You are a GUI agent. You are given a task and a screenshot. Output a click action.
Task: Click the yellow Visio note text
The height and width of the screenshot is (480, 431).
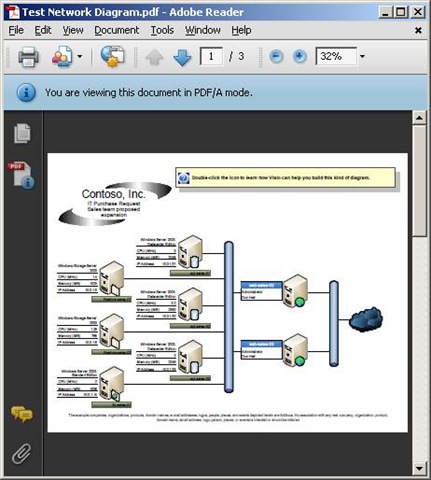[281, 178]
